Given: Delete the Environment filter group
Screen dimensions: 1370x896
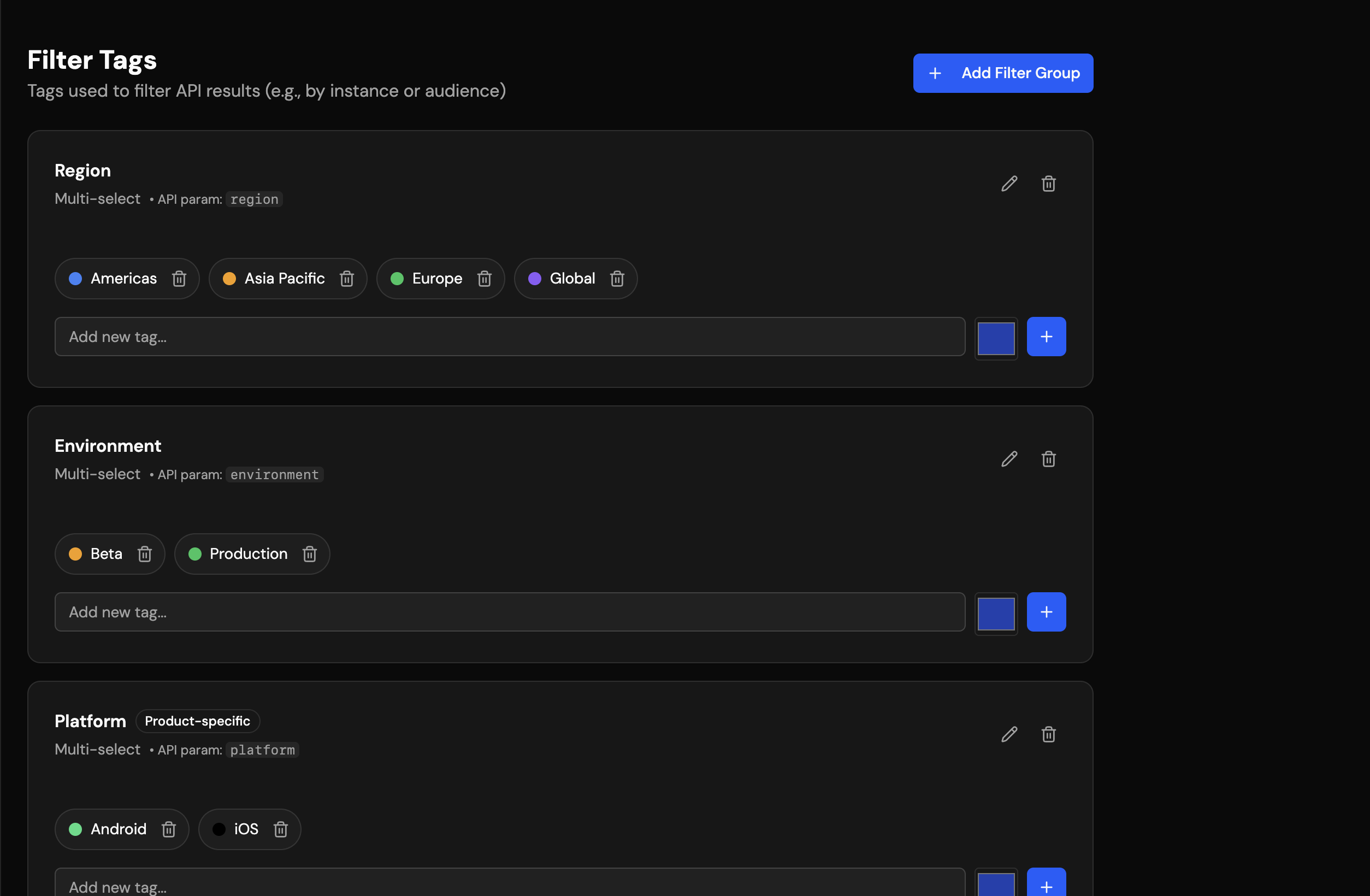Looking at the screenshot, I should click(x=1048, y=458).
